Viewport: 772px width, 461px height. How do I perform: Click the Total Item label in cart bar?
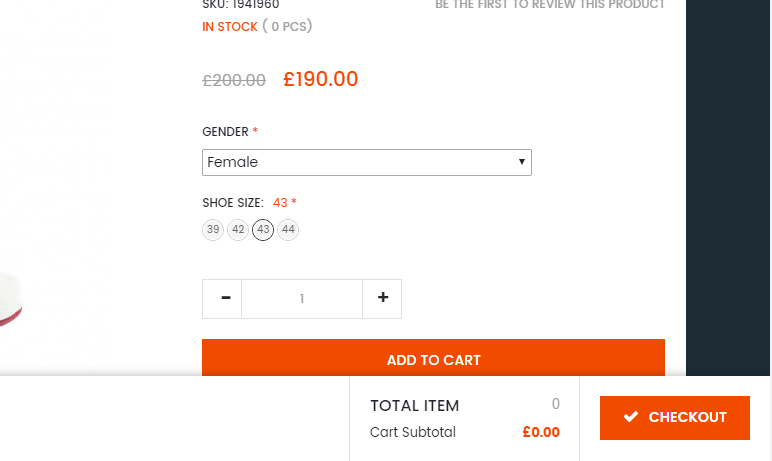pyautogui.click(x=414, y=406)
